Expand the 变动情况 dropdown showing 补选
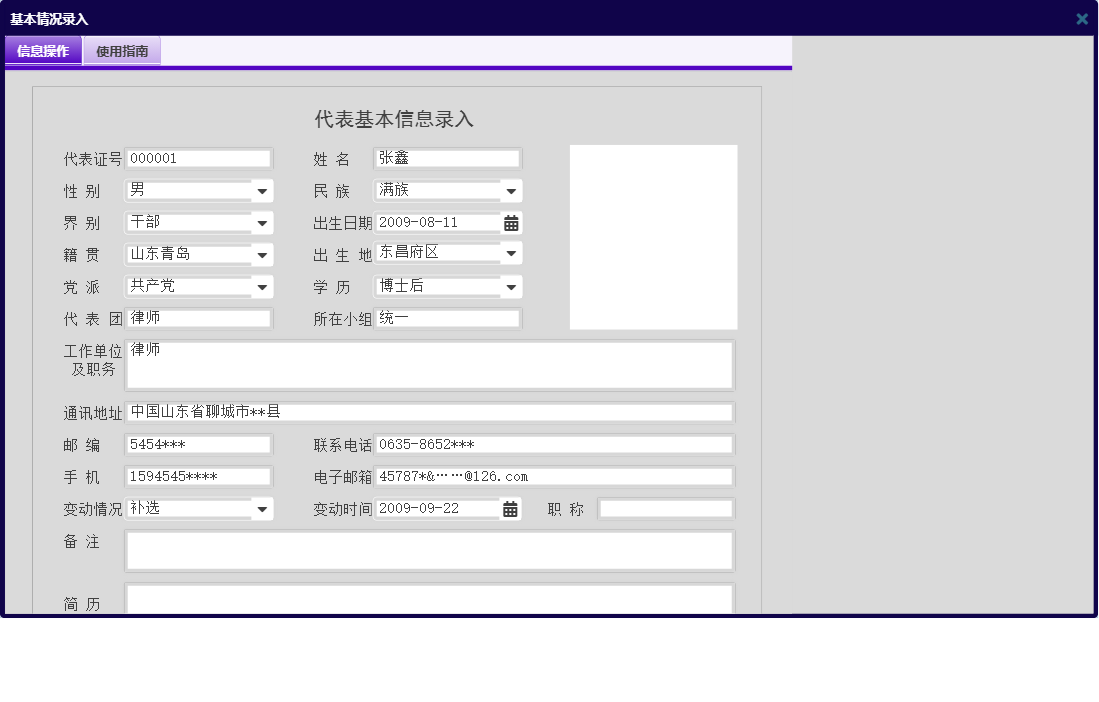 click(262, 509)
